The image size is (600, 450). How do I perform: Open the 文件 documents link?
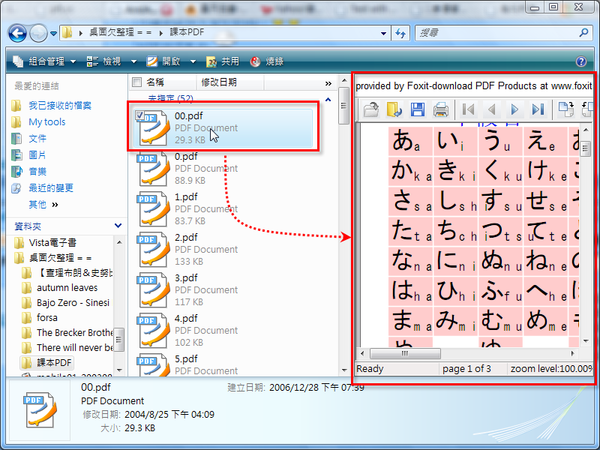(x=38, y=138)
